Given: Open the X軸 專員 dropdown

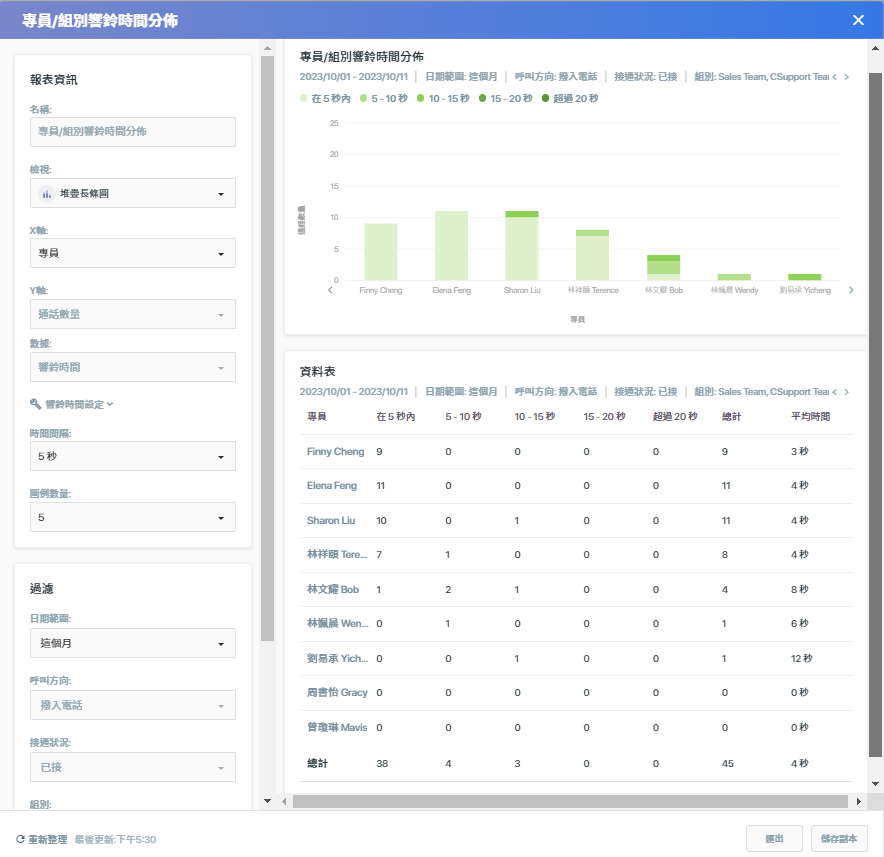Looking at the screenshot, I should 132,253.
